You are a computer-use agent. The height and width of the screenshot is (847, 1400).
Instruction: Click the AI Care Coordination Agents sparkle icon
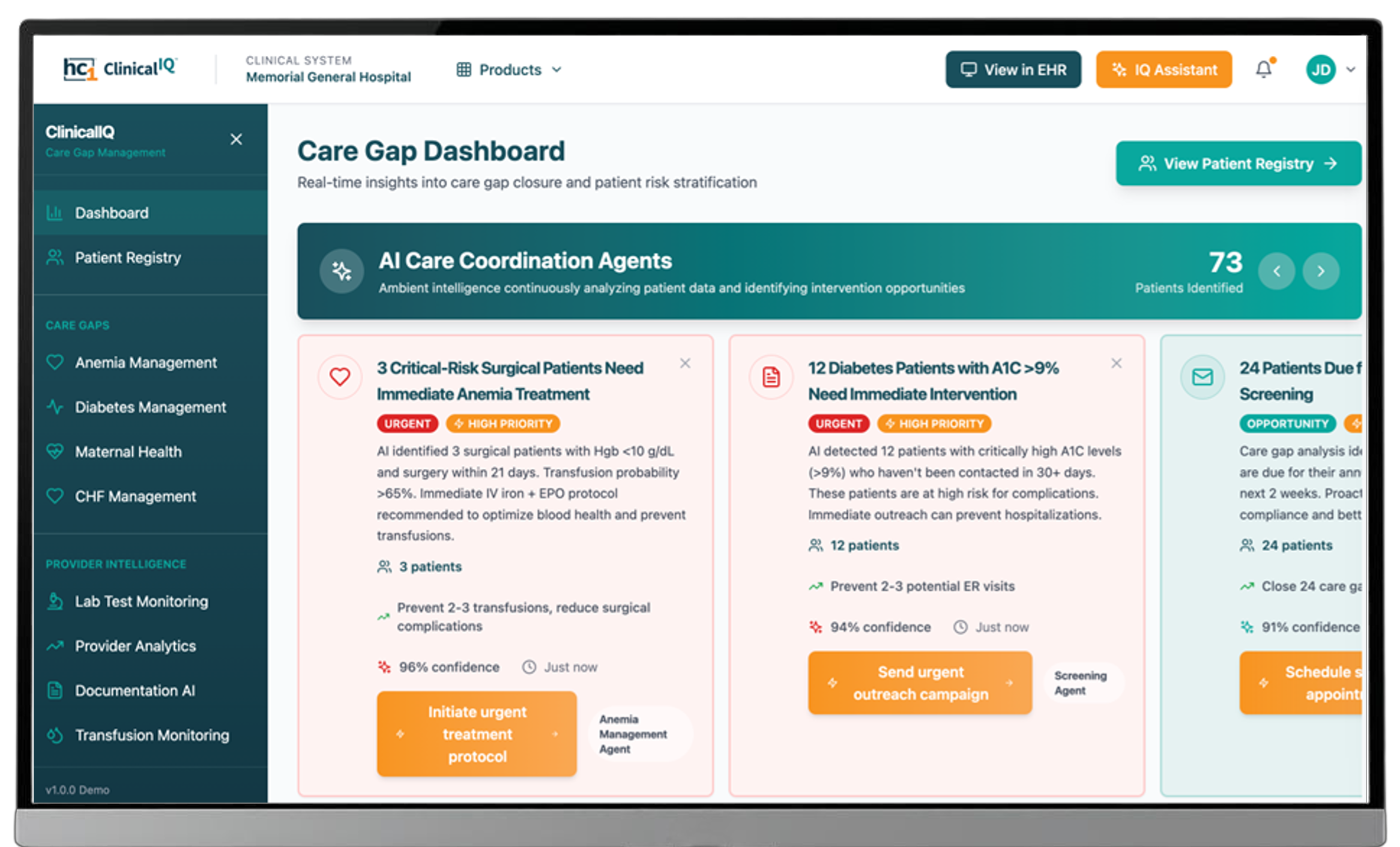tap(341, 271)
